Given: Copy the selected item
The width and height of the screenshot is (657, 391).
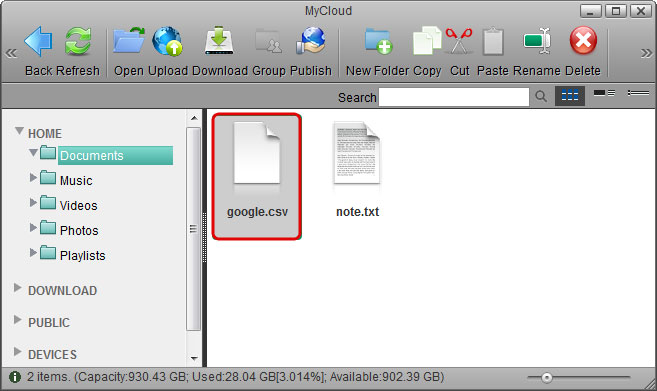Looking at the screenshot, I should point(427,41).
